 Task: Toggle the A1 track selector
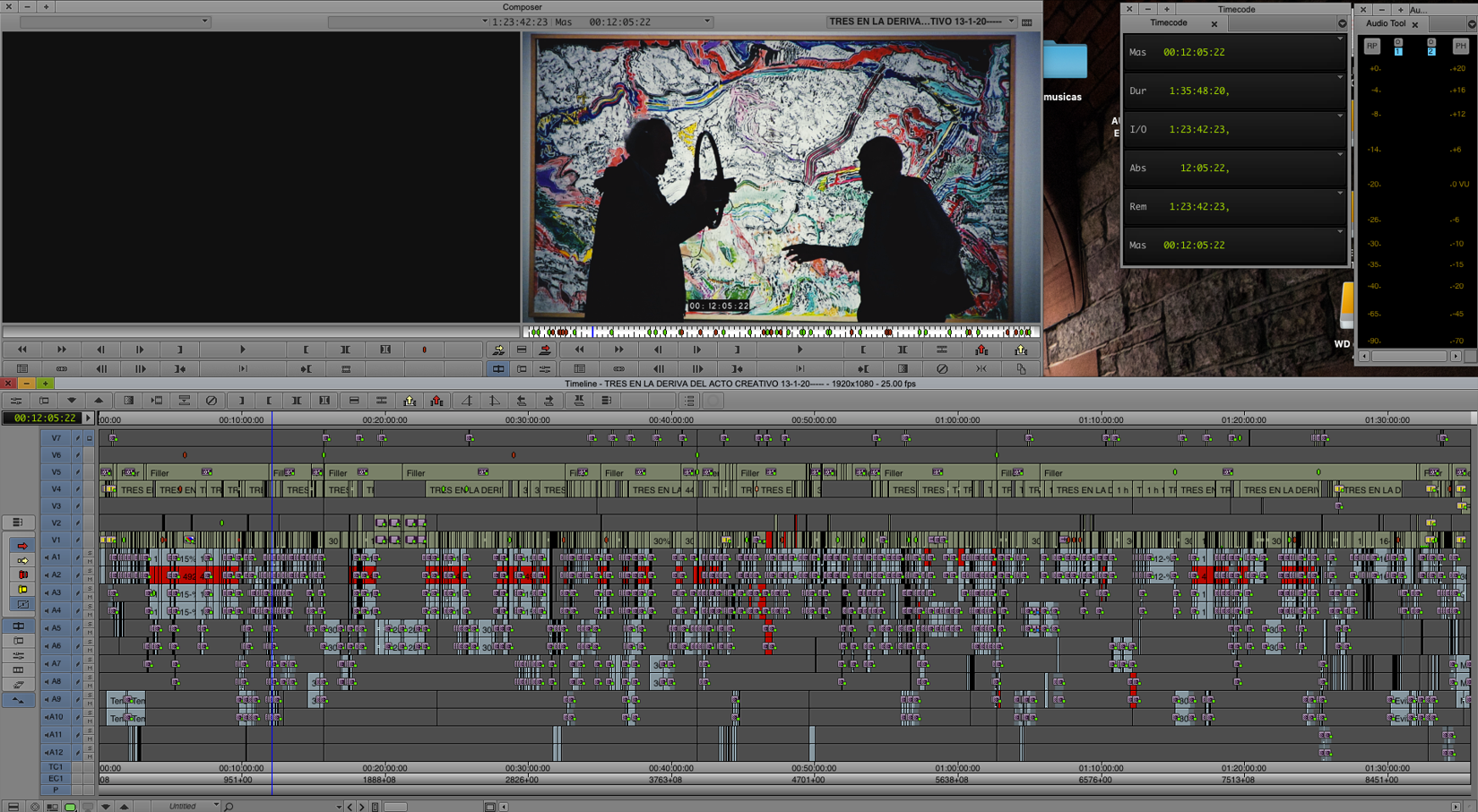pyautogui.click(x=56, y=557)
